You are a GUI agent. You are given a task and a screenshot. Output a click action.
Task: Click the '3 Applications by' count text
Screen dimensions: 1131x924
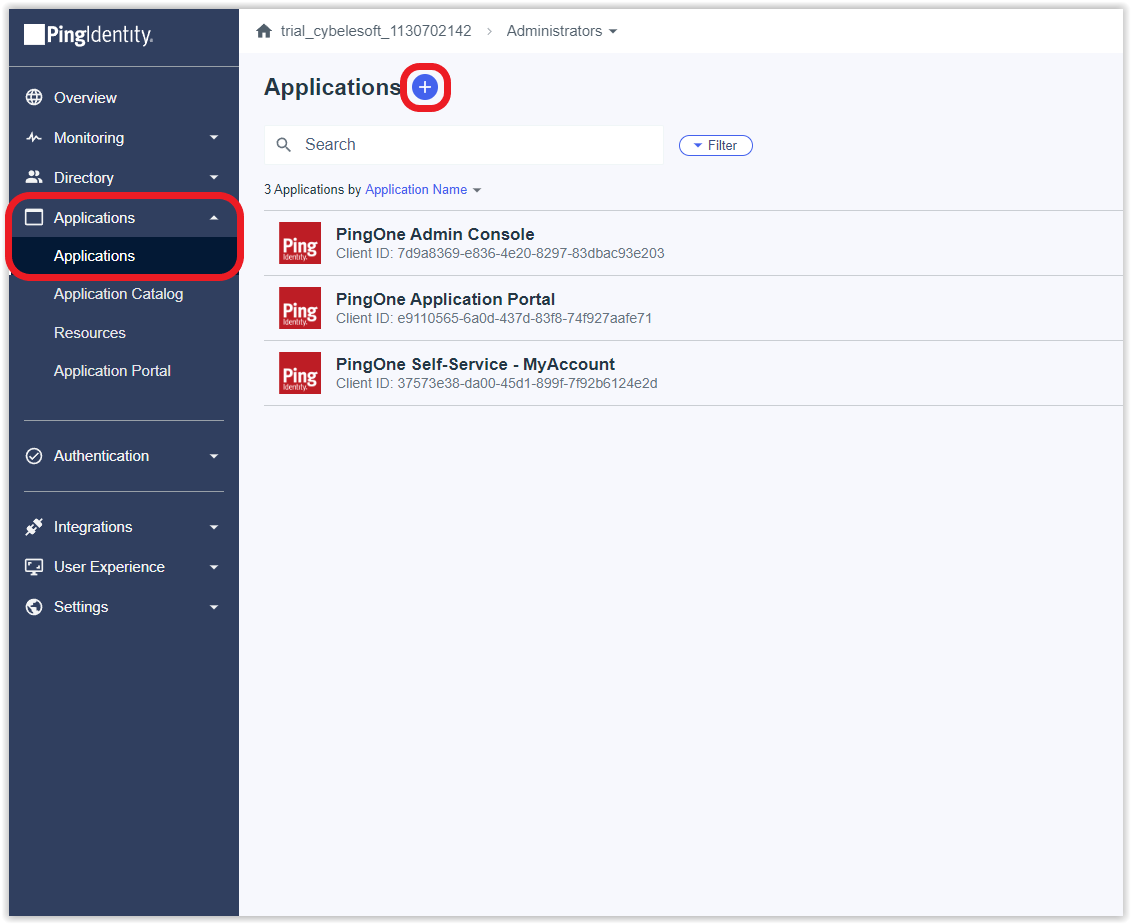click(x=312, y=190)
